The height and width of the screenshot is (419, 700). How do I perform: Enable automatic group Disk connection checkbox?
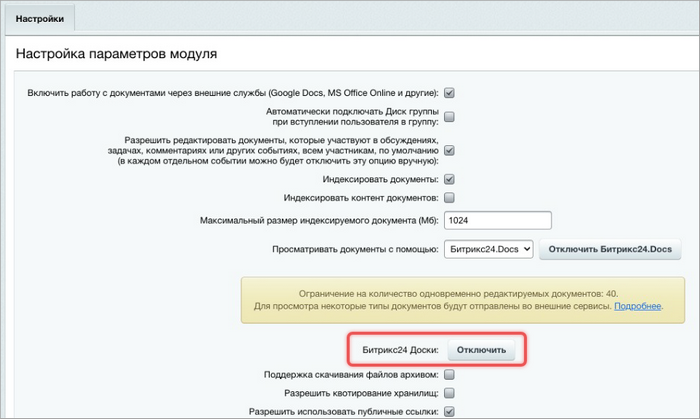[449, 116]
